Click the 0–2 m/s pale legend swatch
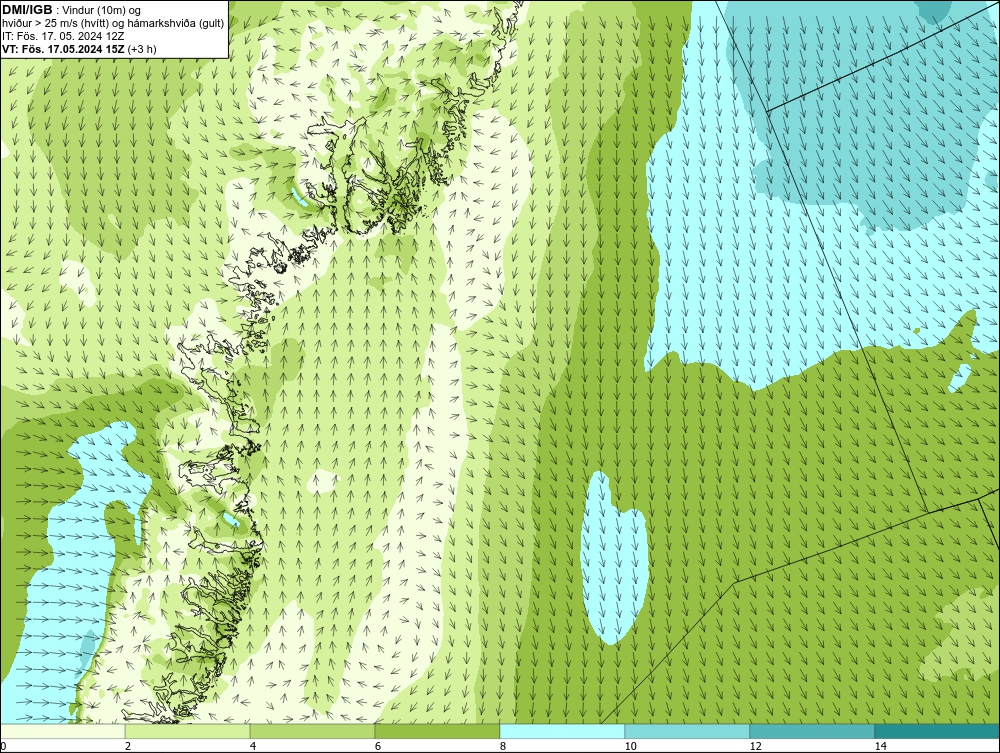The image size is (1000, 753). point(62,731)
